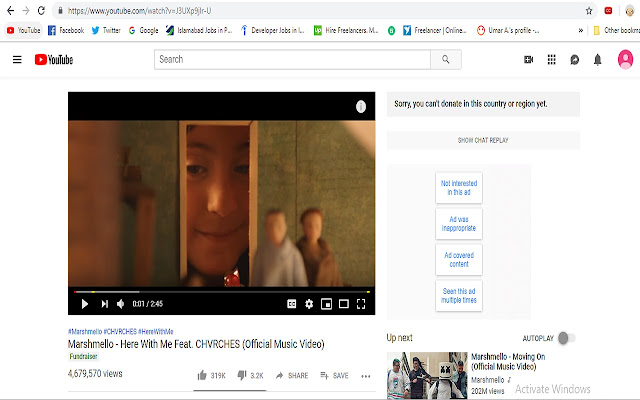The width and height of the screenshot is (640, 400).
Task: Open Marshmello - Moving On title
Action: [x=508, y=361]
